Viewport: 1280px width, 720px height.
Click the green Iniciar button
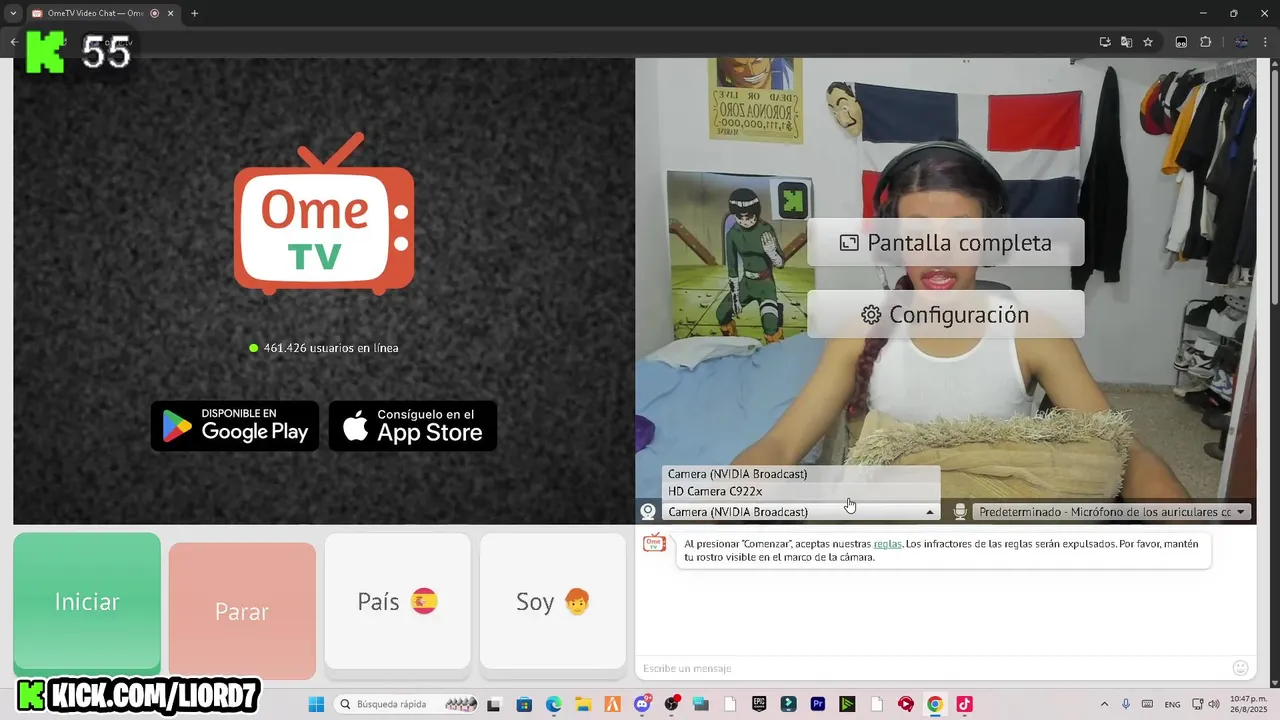[87, 602]
